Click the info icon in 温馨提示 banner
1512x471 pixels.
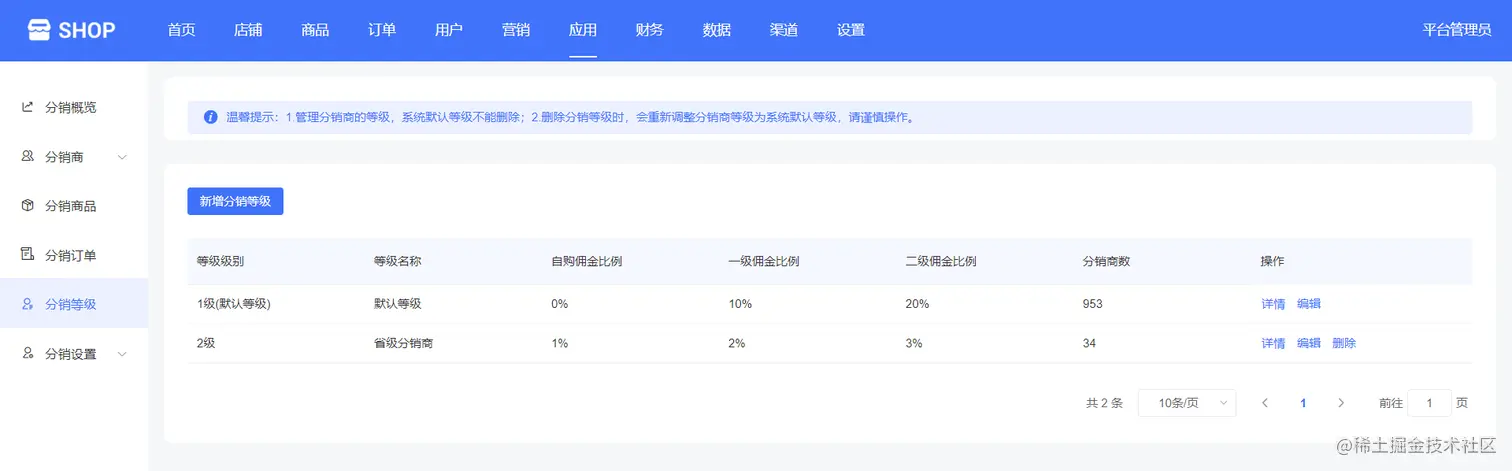(210, 117)
